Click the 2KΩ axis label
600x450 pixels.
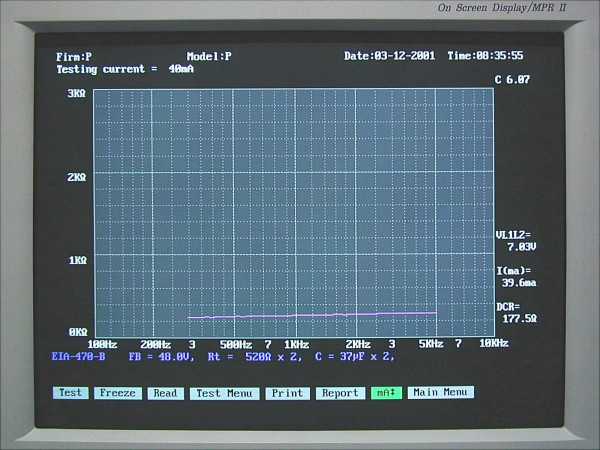click(x=77, y=177)
